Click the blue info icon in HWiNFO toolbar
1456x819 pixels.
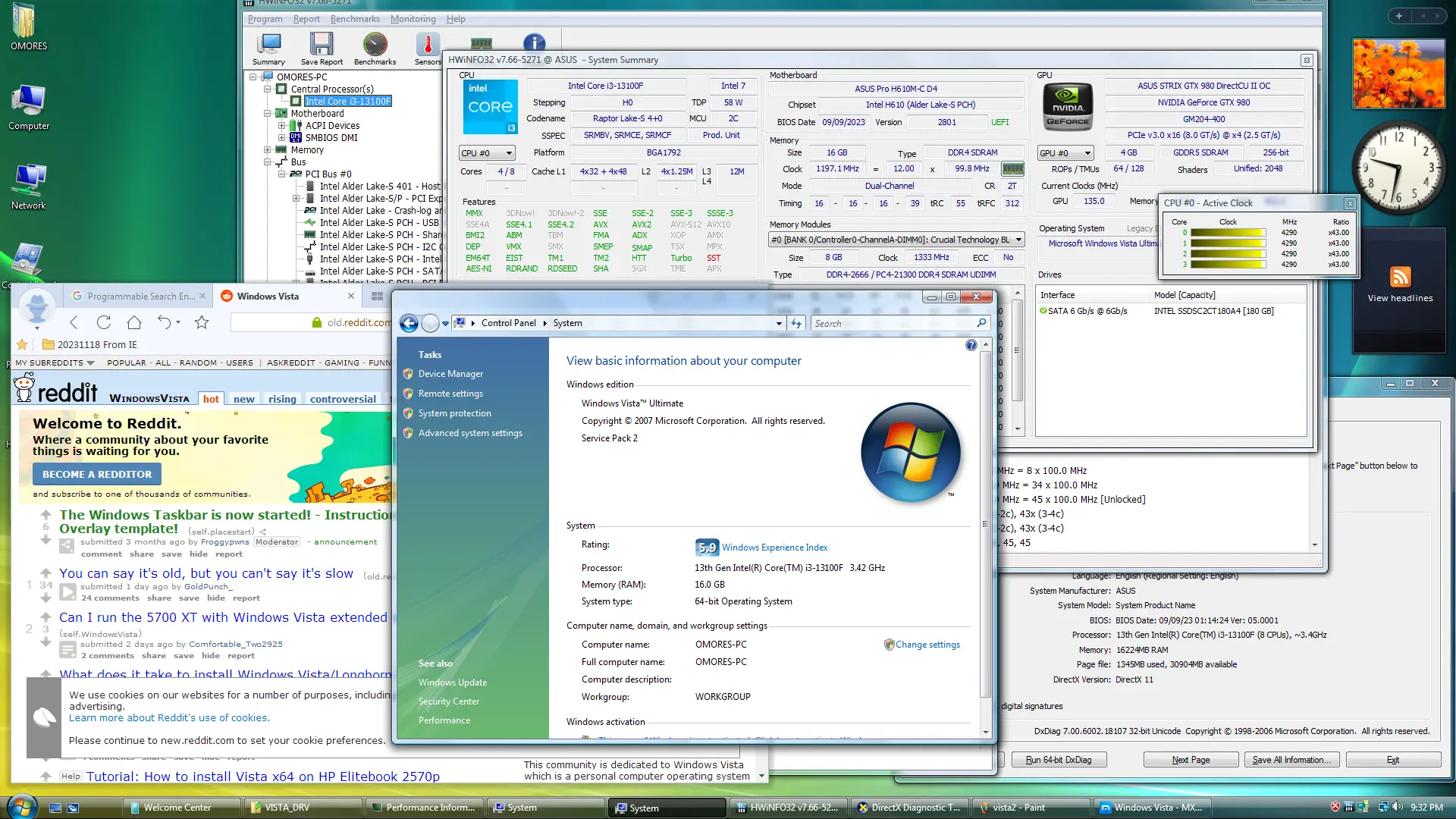(534, 42)
